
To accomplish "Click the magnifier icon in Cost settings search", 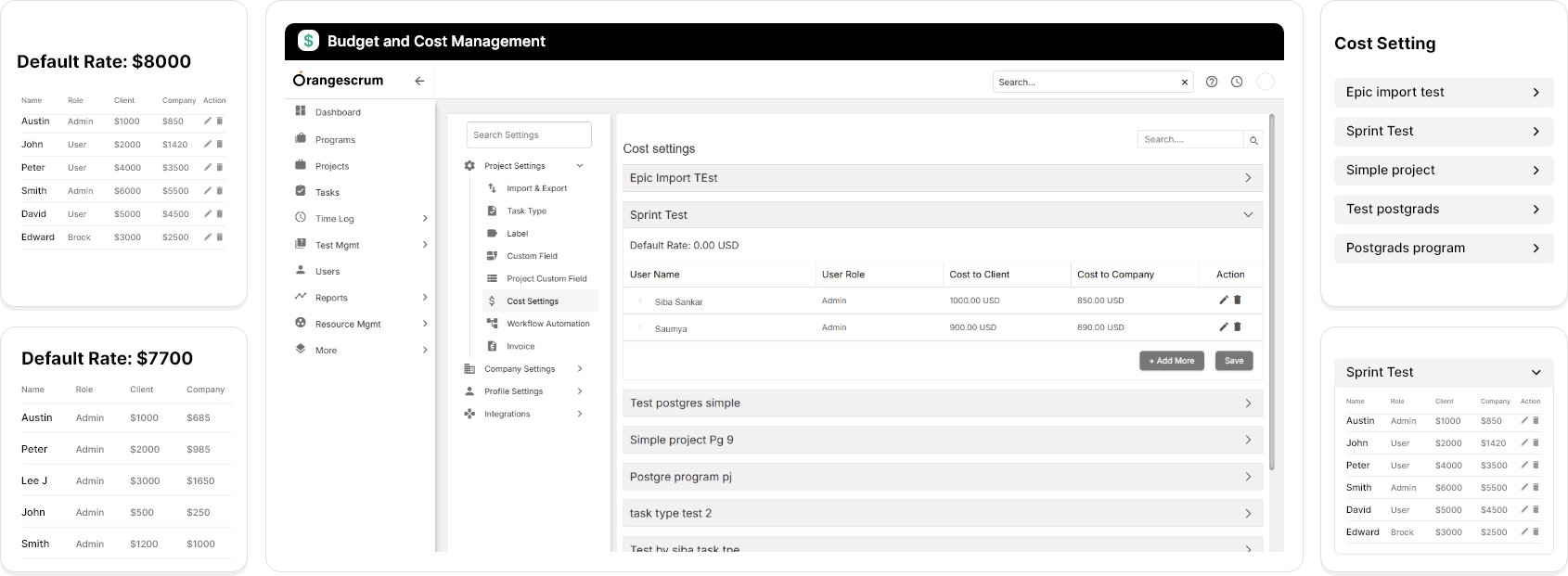I will pyautogui.click(x=1253, y=140).
